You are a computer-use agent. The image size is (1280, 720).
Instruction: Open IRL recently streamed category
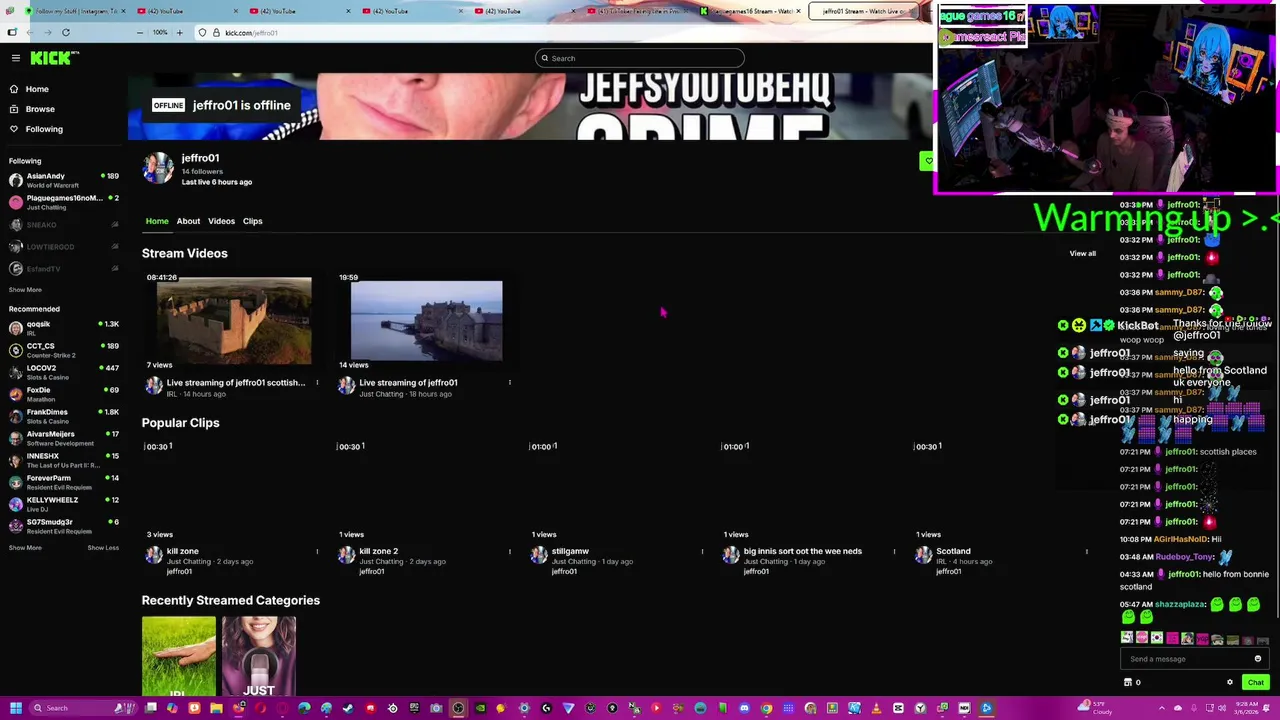pyautogui.click(x=178, y=656)
